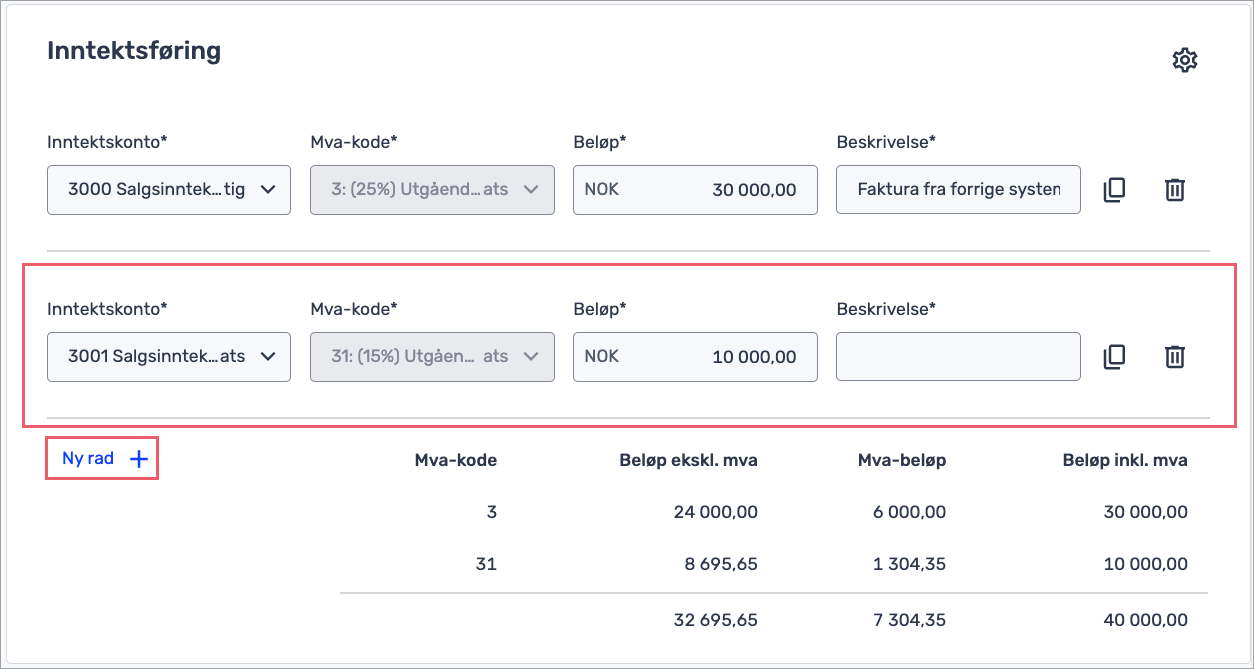Screen dimensions: 1254x669
Task: Click the plus icon beside Ny rad
Action: click(x=139, y=459)
